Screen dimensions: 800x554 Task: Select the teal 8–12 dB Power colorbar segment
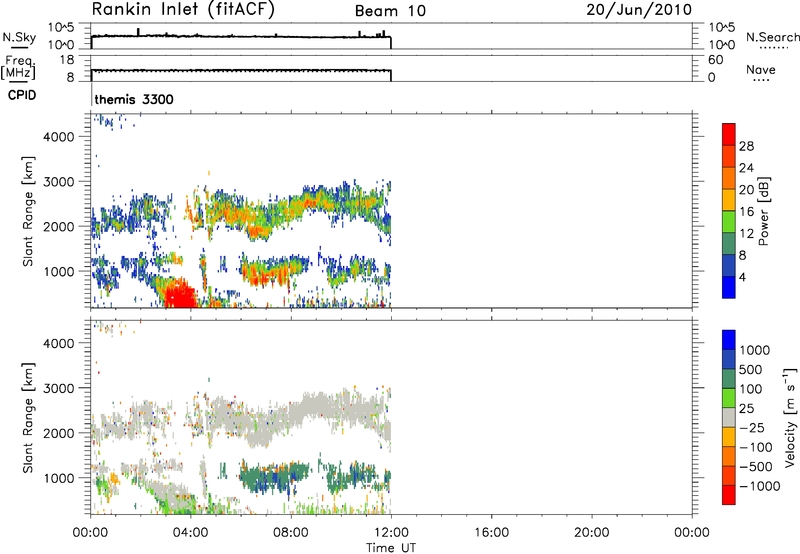point(729,243)
